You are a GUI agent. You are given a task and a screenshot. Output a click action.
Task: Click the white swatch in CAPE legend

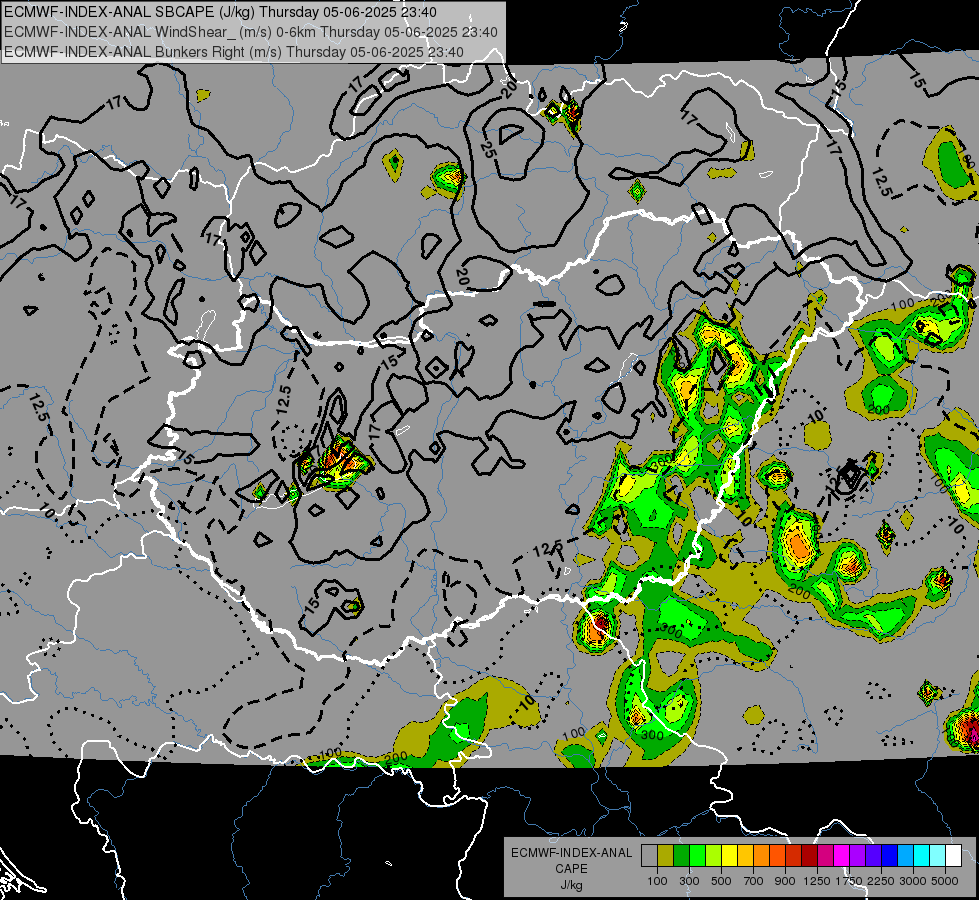click(953, 856)
